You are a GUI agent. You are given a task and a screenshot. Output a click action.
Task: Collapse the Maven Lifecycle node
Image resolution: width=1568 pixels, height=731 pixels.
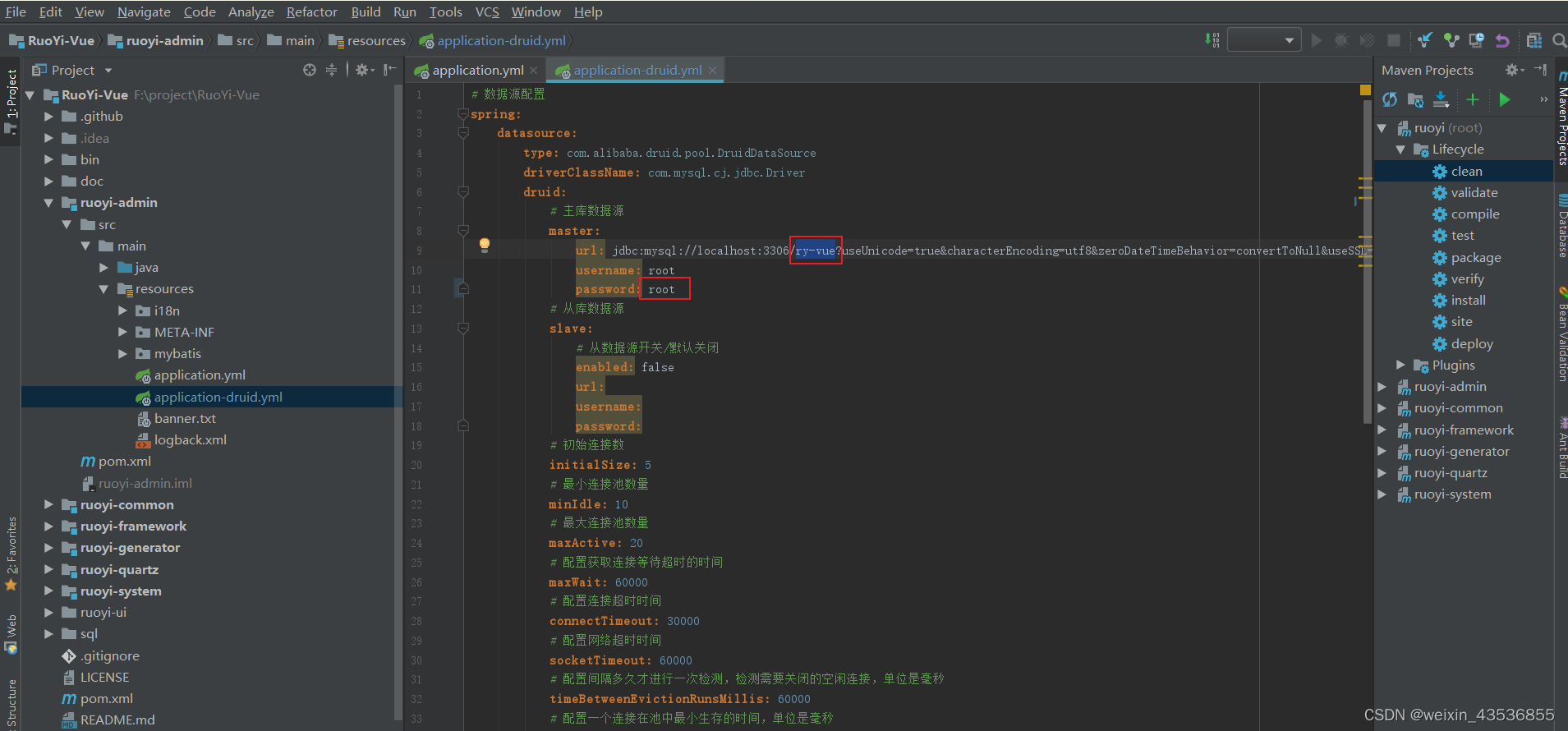(1400, 149)
